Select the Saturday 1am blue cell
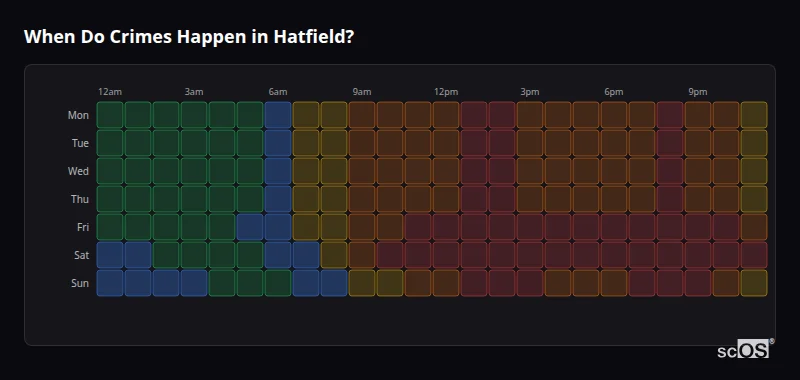The image size is (800, 380). [x=138, y=255]
